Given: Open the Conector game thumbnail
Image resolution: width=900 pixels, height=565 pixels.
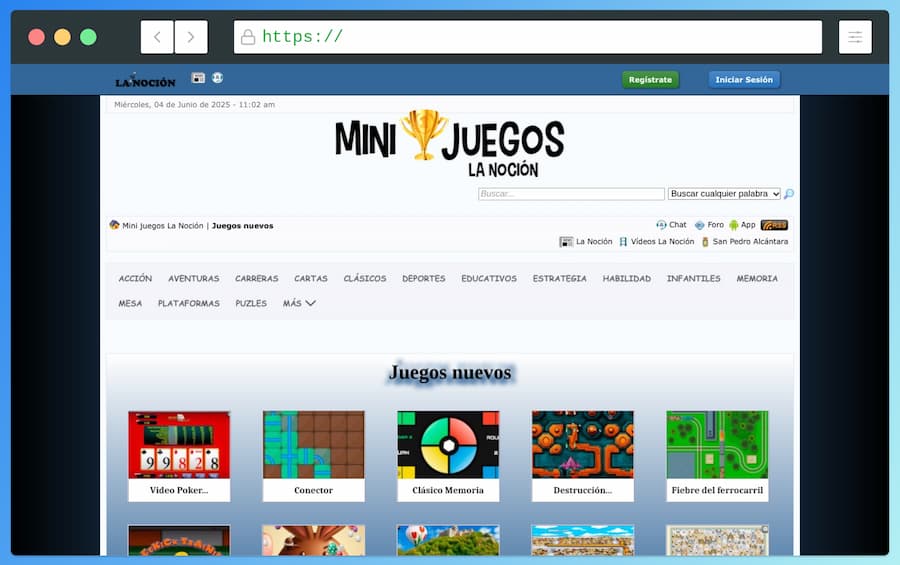Looking at the screenshot, I should tap(313, 445).
